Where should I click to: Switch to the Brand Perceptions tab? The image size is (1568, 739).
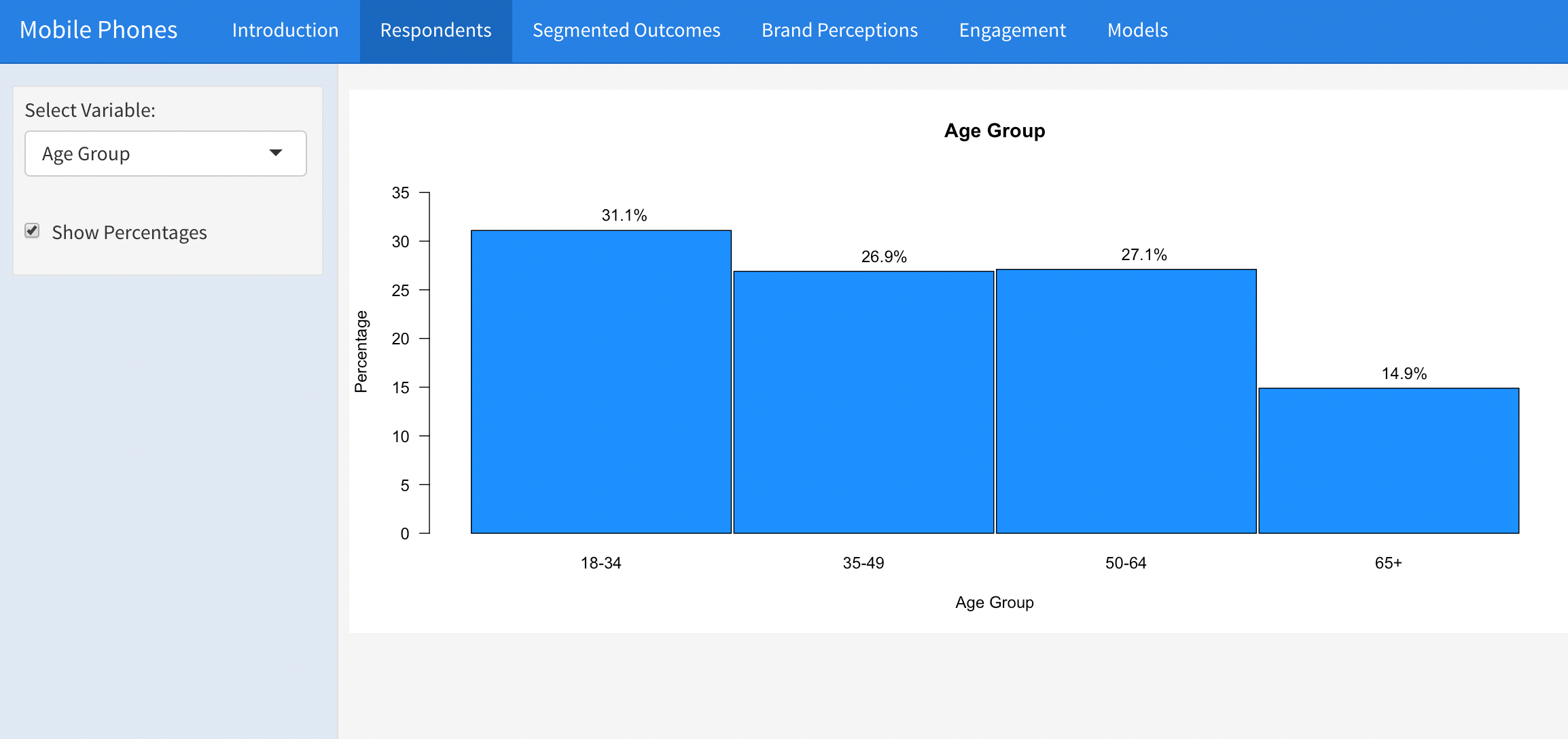[x=839, y=31]
